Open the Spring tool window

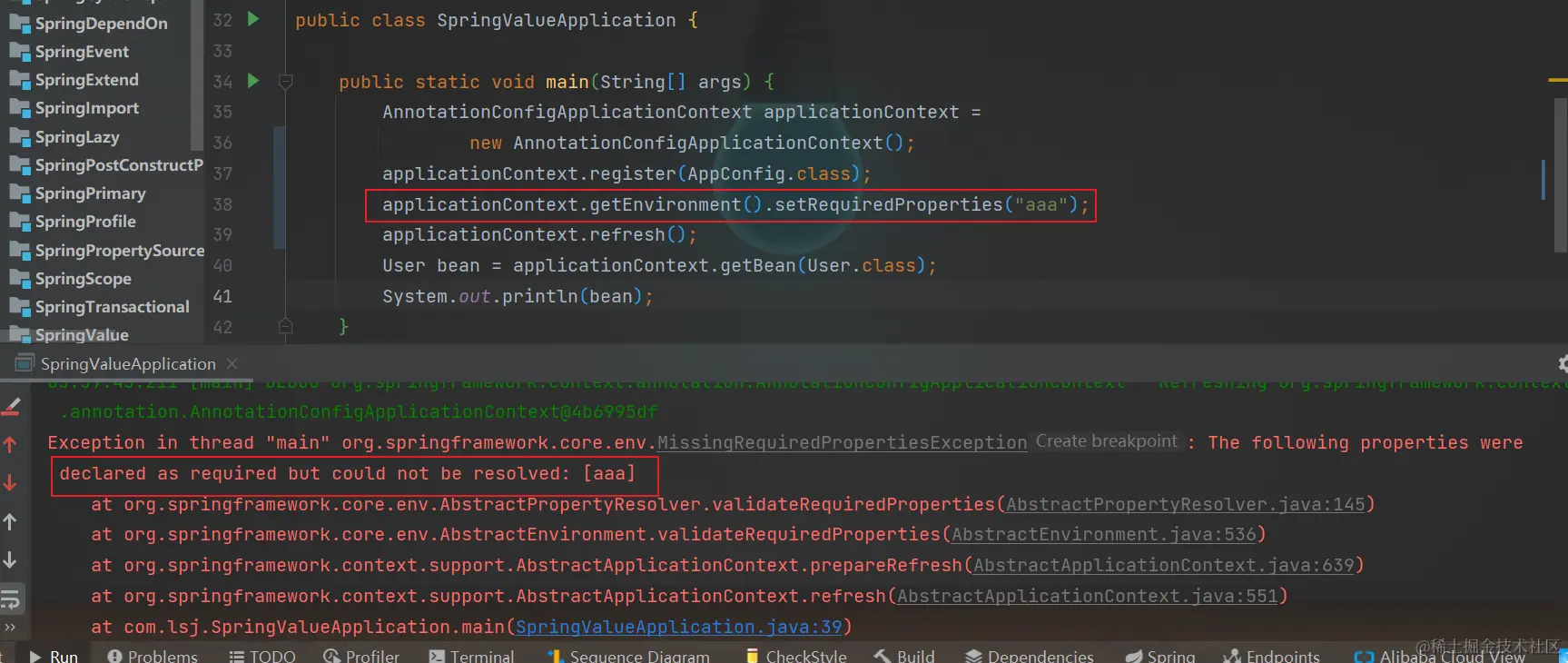point(1160,656)
